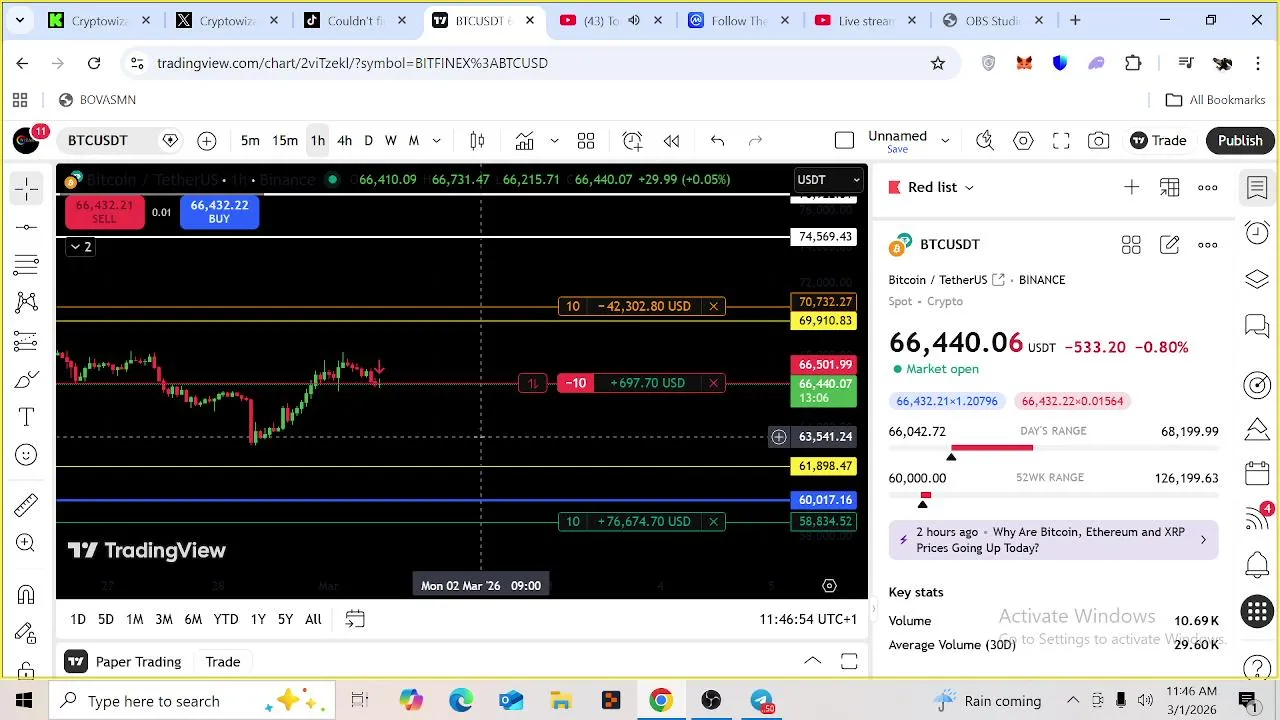Image resolution: width=1280 pixels, height=720 pixels.
Task: Maximize the bottom trading panel
Action: pyautogui.click(x=849, y=661)
